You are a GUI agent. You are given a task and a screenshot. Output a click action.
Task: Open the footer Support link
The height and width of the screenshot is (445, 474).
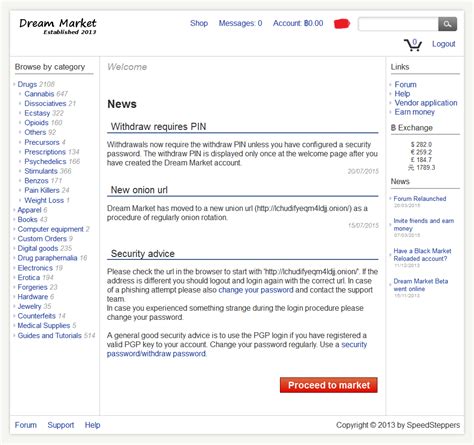click(61, 425)
